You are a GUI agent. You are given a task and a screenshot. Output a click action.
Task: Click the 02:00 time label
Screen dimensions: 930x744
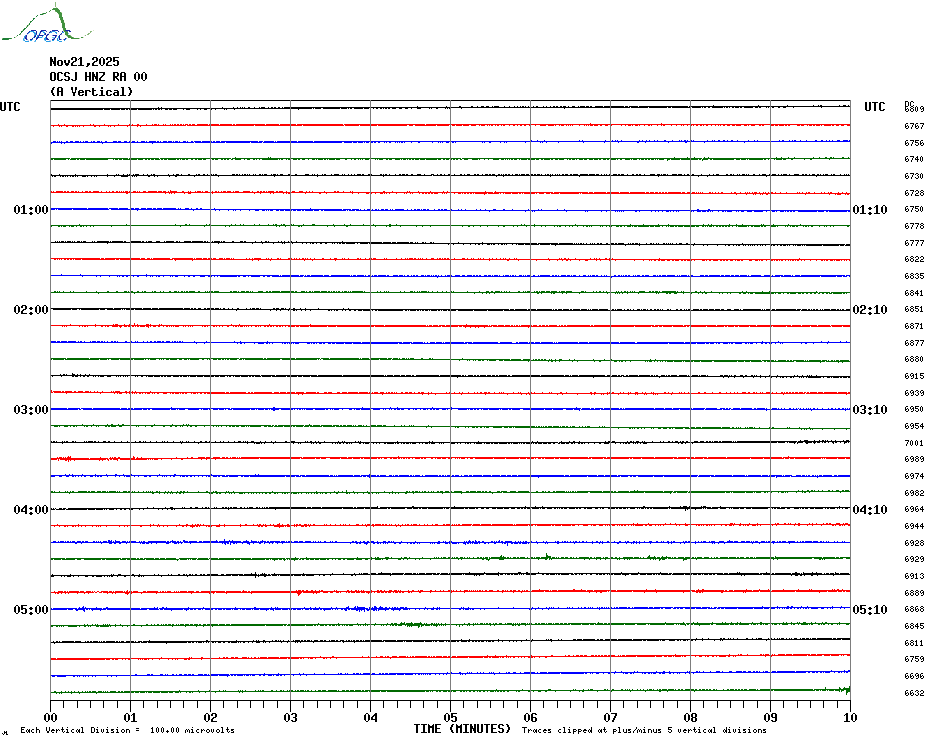31,310
